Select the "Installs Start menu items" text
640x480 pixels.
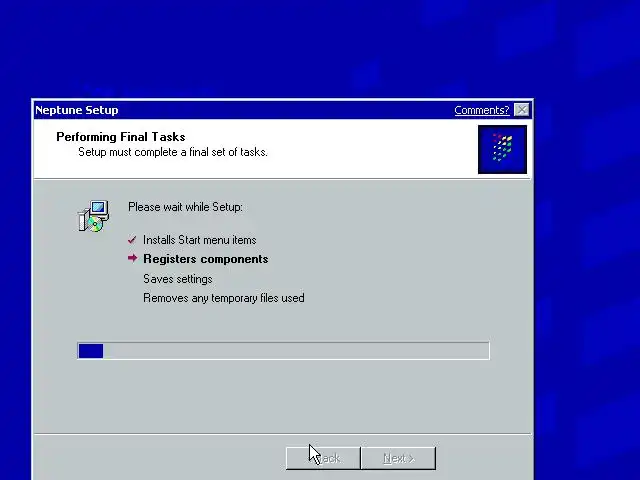click(x=200, y=240)
